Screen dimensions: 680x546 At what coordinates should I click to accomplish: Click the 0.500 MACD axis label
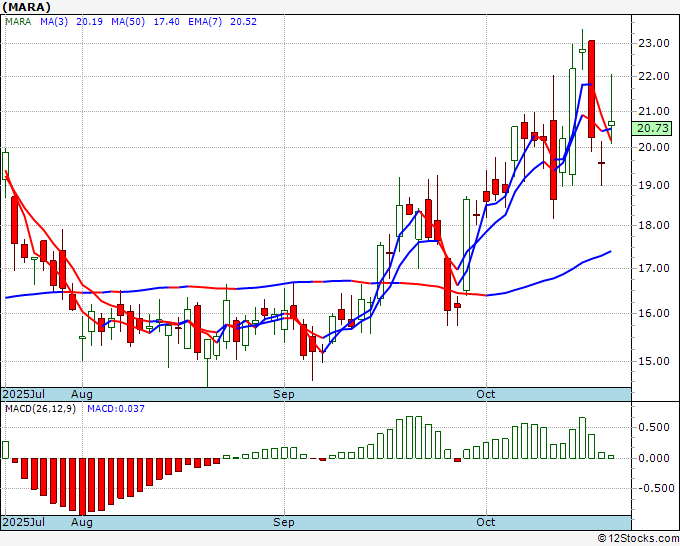pyautogui.click(x=654, y=428)
